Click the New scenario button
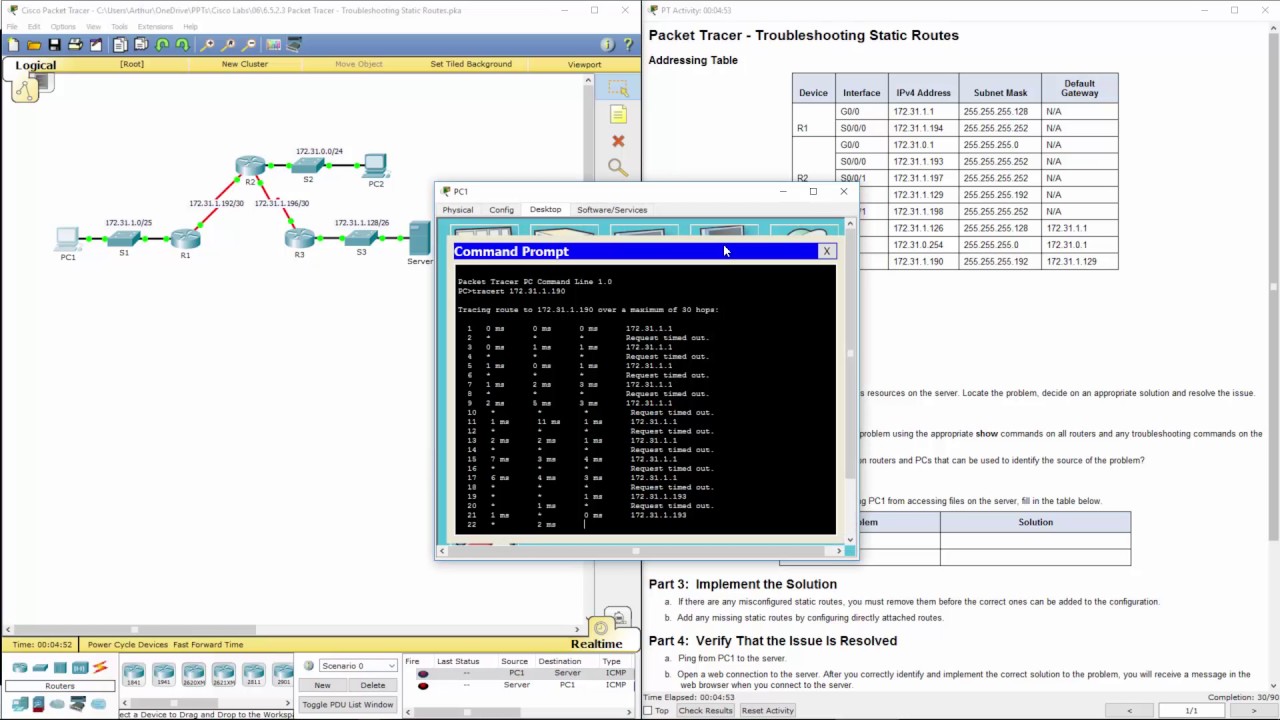The image size is (1280, 720). [x=322, y=685]
